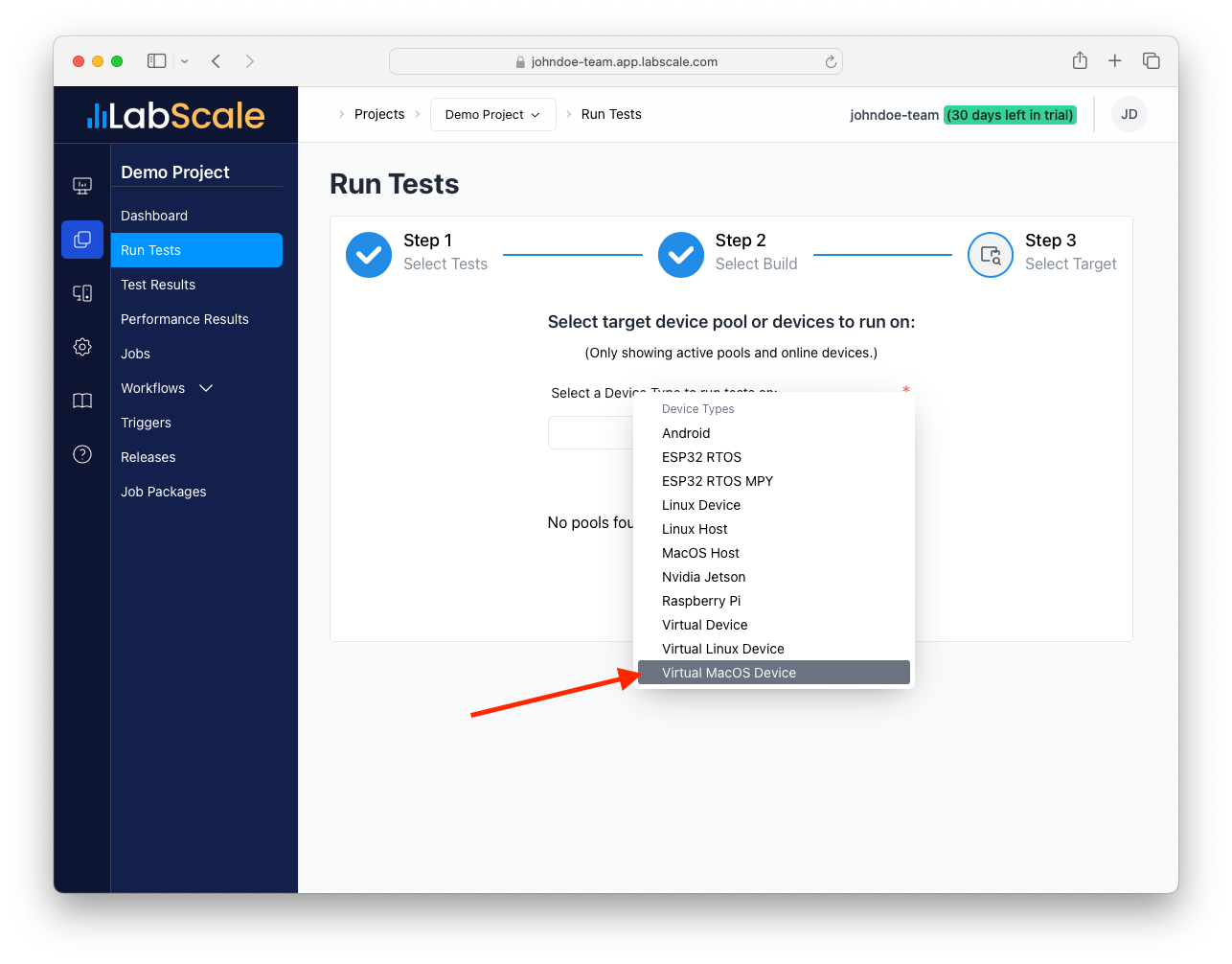The height and width of the screenshot is (964, 1232).
Task: Open the JD user avatar menu
Action: point(1129,114)
